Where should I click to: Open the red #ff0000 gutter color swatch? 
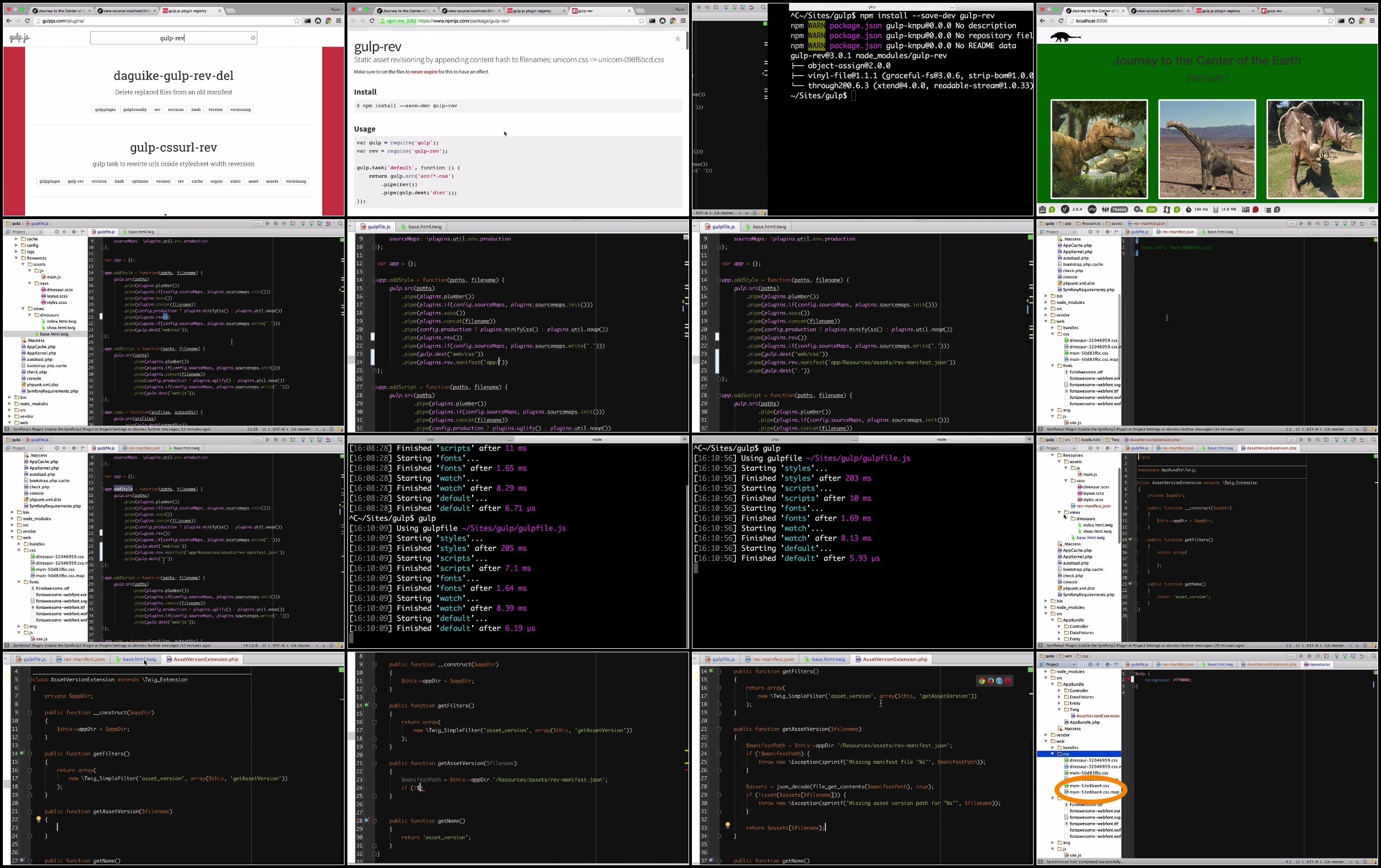[1129, 680]
